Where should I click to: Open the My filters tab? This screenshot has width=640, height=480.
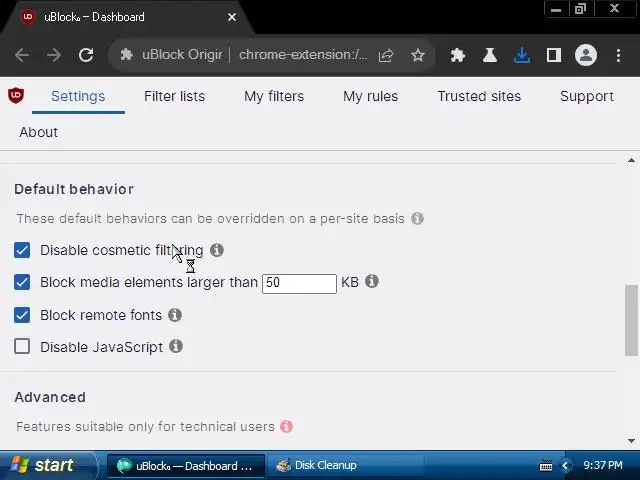[x=274, y=96]
